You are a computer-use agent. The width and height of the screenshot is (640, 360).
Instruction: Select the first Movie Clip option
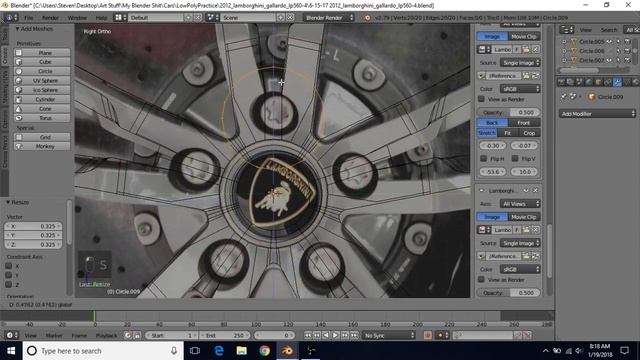tap(524, 36)
